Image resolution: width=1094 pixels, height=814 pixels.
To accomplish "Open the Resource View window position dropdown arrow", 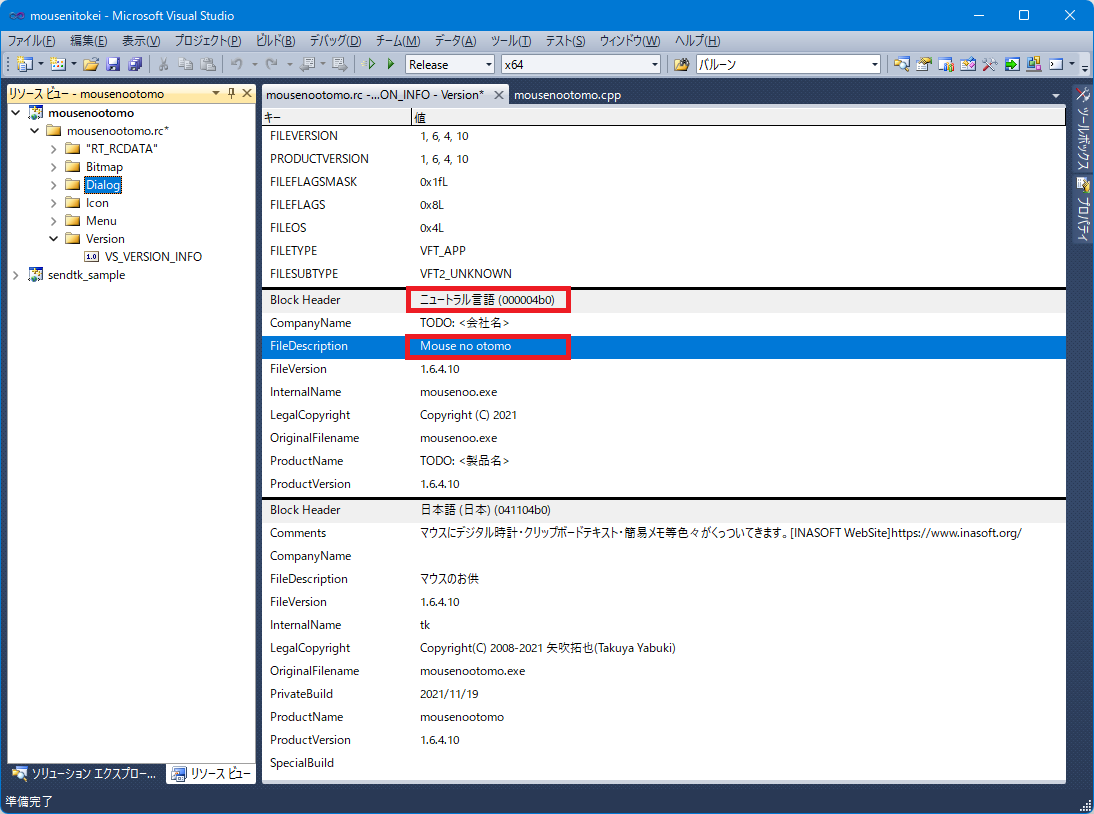I will click(x=216, y=93).
